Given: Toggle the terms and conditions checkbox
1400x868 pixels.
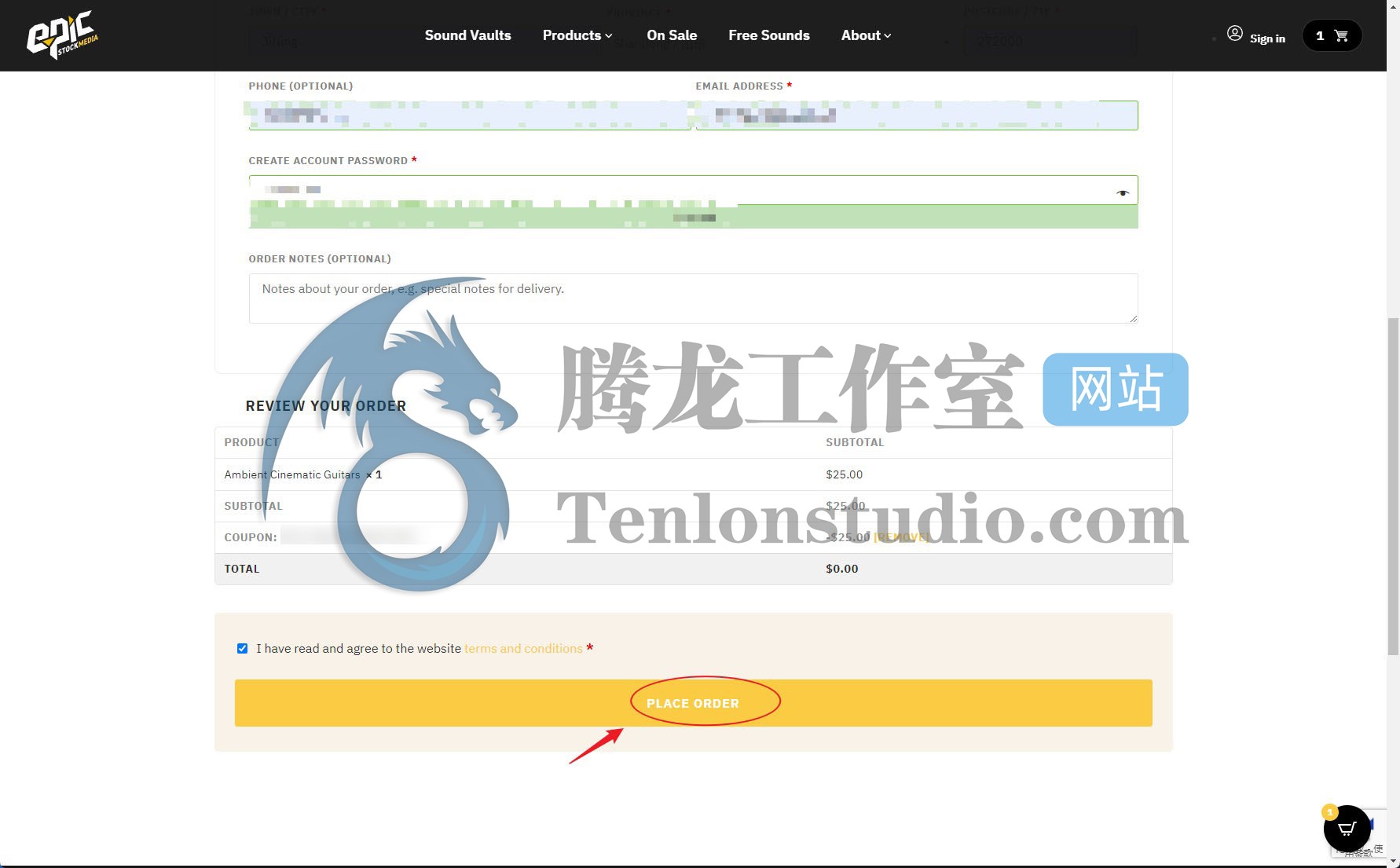Looking at the screenshot, I should click(x=242, y=648).
